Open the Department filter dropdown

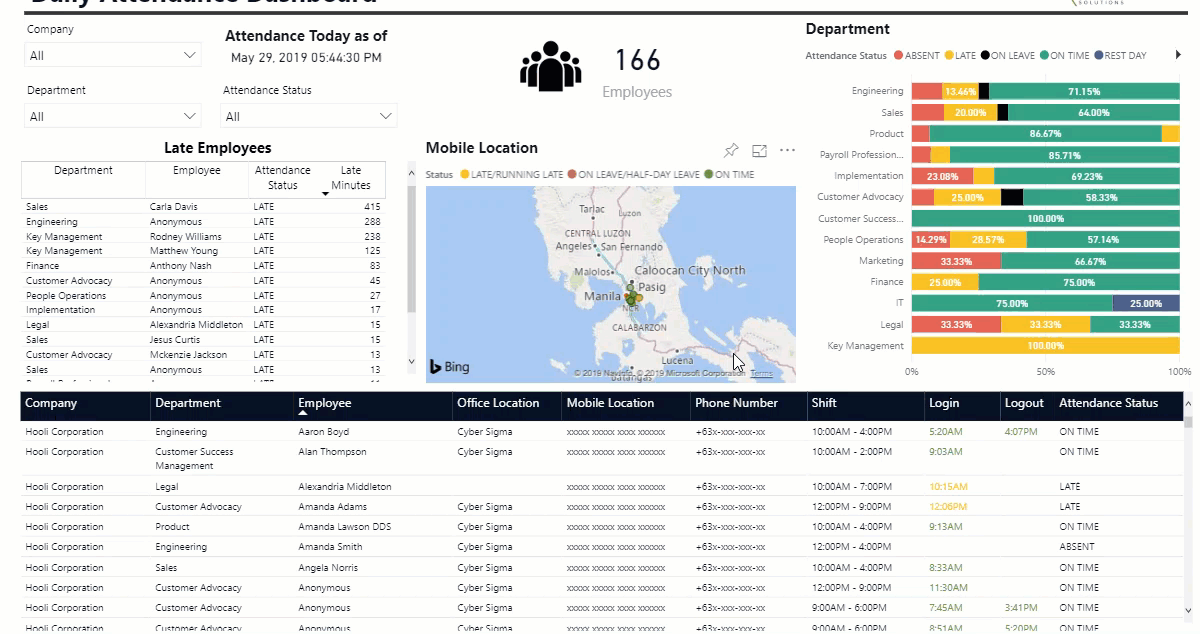click(113, 117)
